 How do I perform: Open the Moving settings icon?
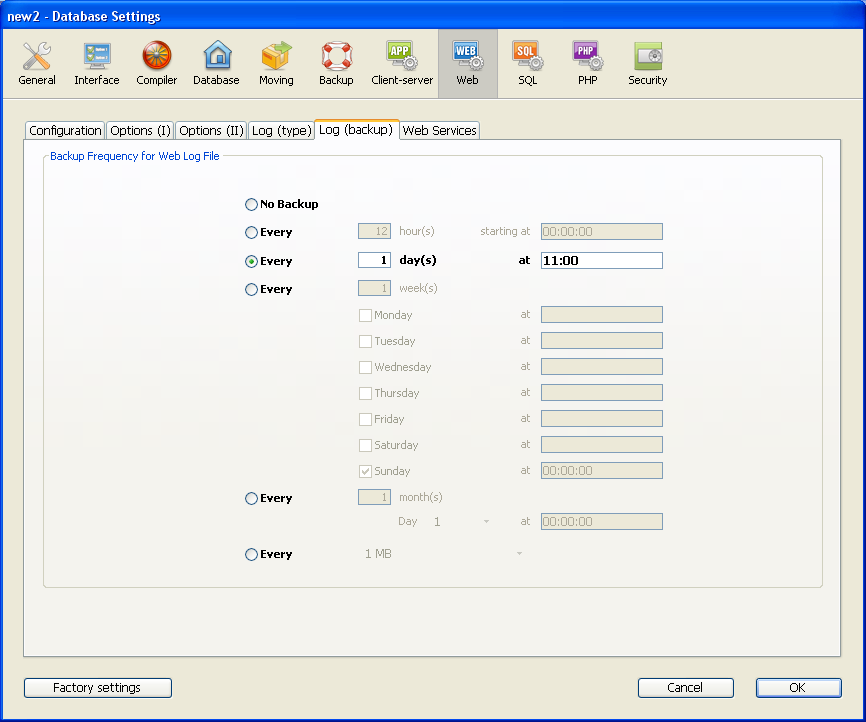[x=276, y=63]
